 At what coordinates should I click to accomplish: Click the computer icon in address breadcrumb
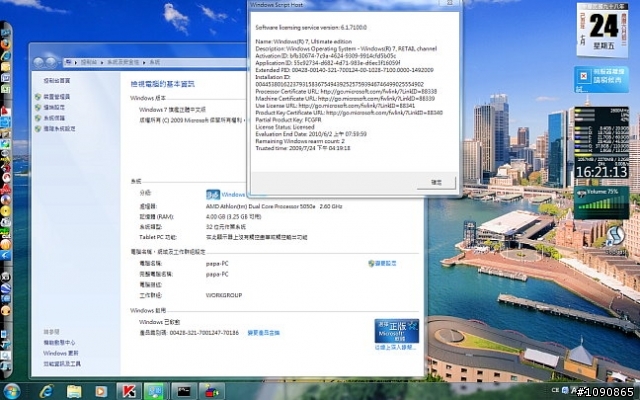coord(69,62)
